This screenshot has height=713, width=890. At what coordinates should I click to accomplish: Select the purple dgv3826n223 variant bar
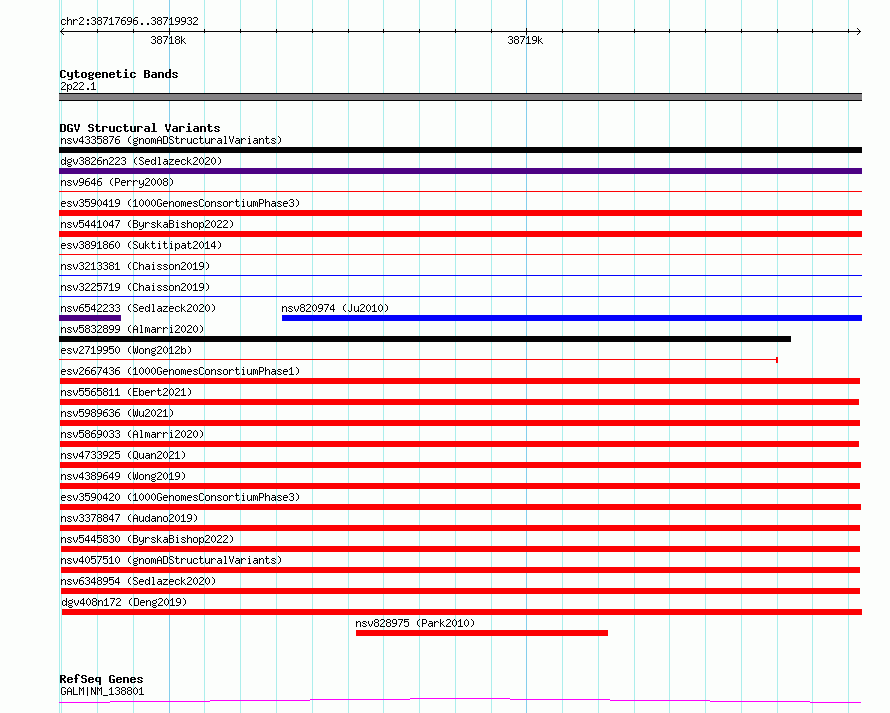coord(460,171)
